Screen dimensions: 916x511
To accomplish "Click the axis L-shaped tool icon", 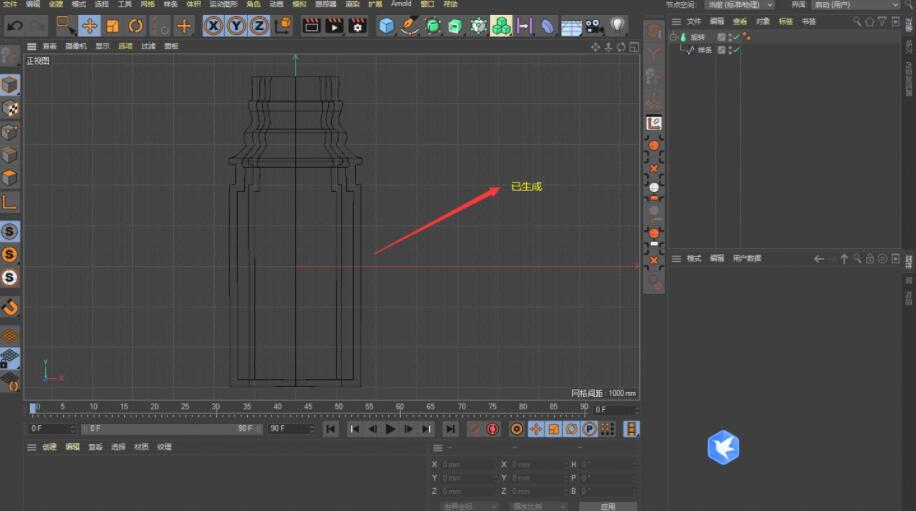I will coord(9,202).
